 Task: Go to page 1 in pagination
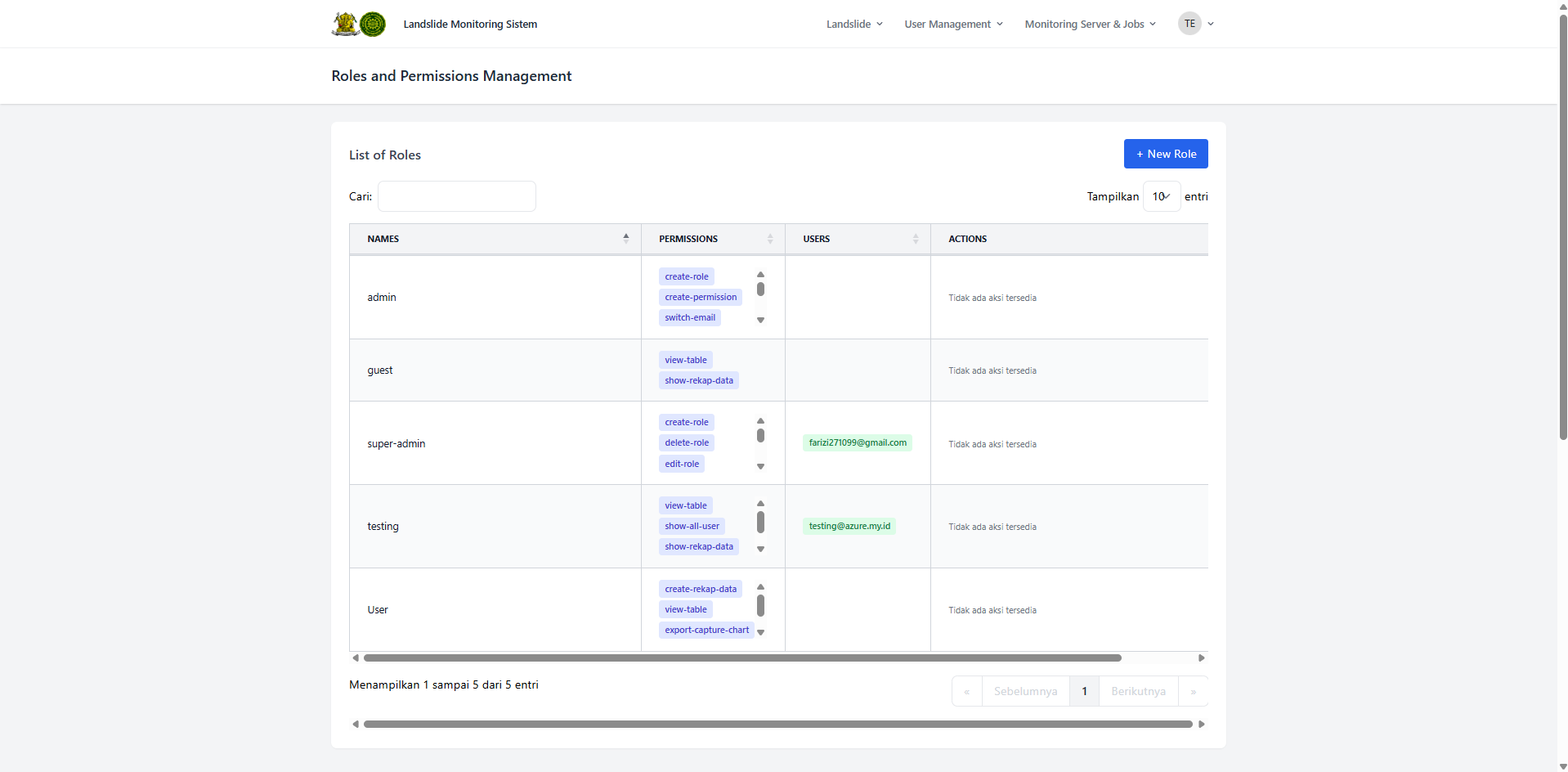tap(1084, 691)
